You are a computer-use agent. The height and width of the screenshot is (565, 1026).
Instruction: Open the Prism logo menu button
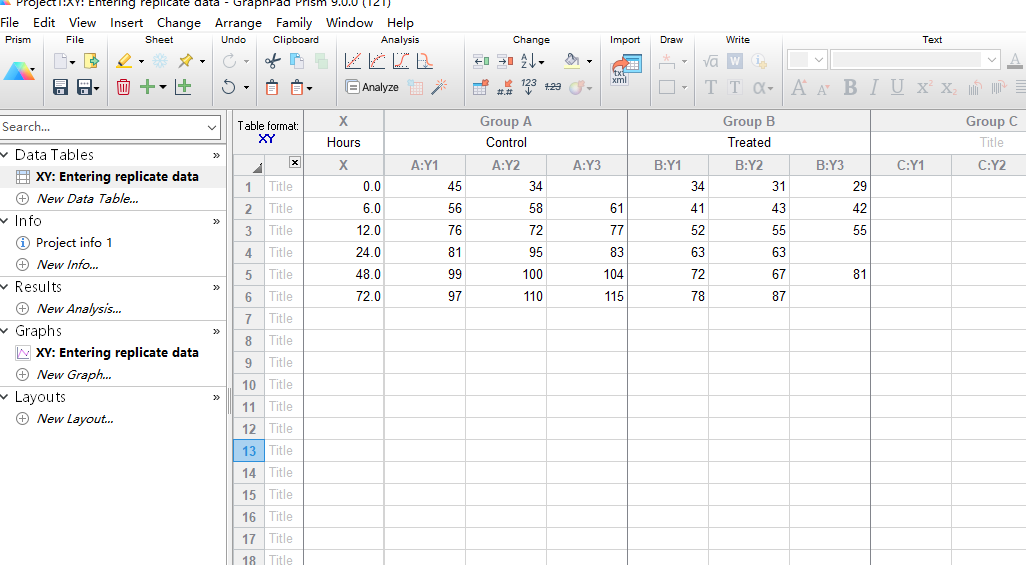click(x=18, y=71)
